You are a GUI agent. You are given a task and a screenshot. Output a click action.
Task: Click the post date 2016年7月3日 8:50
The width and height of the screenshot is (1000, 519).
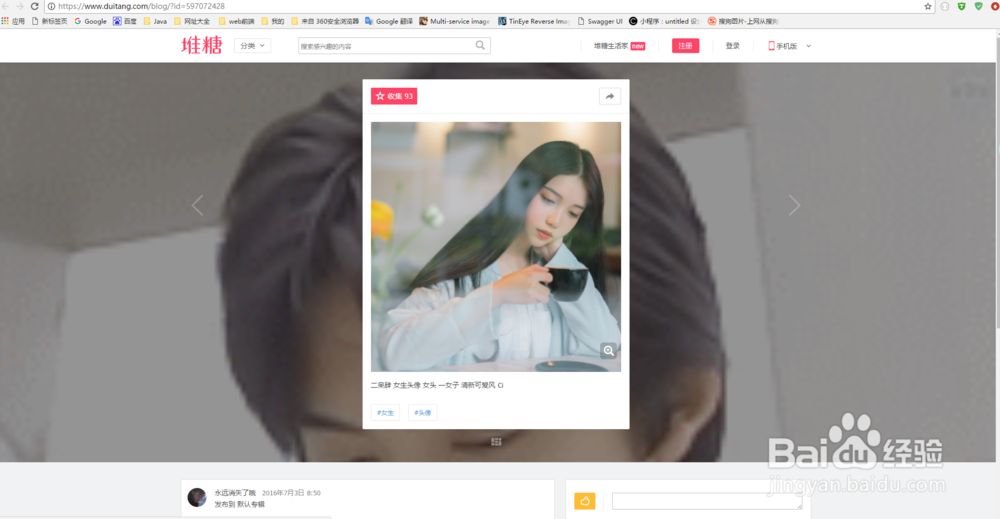point(291,493)
